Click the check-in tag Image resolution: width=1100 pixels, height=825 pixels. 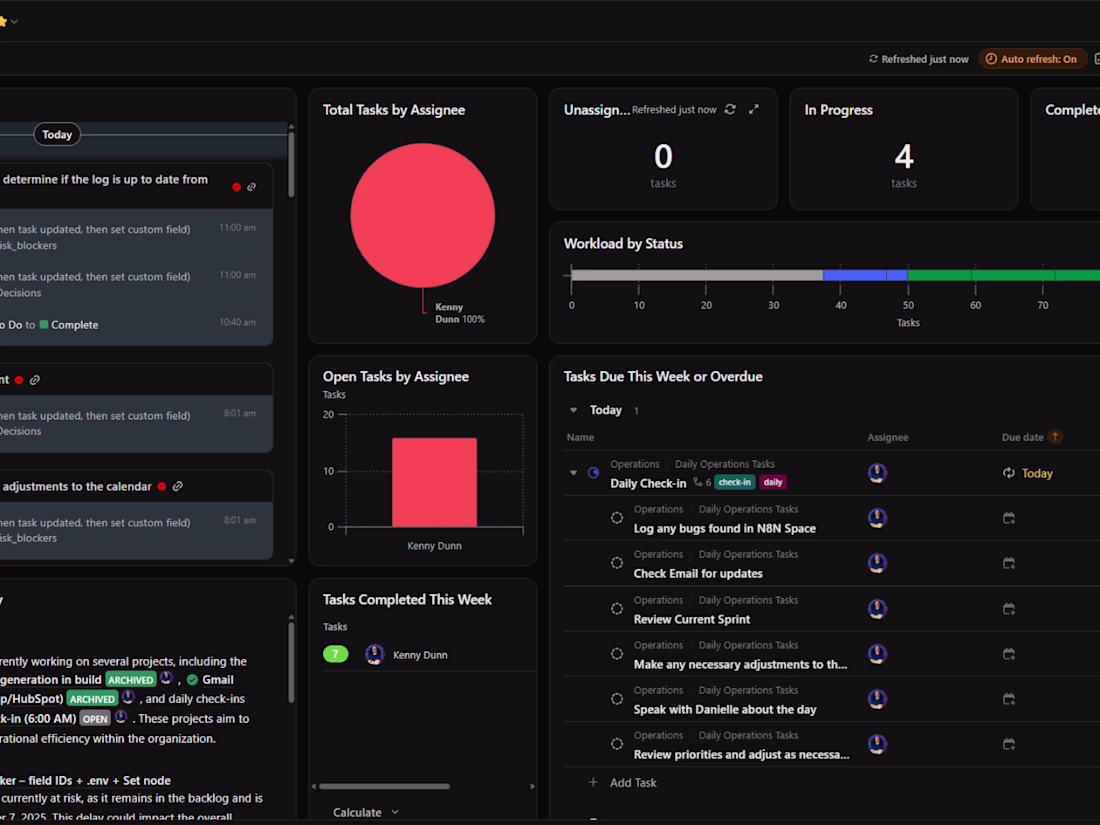(x=735, y=482)
